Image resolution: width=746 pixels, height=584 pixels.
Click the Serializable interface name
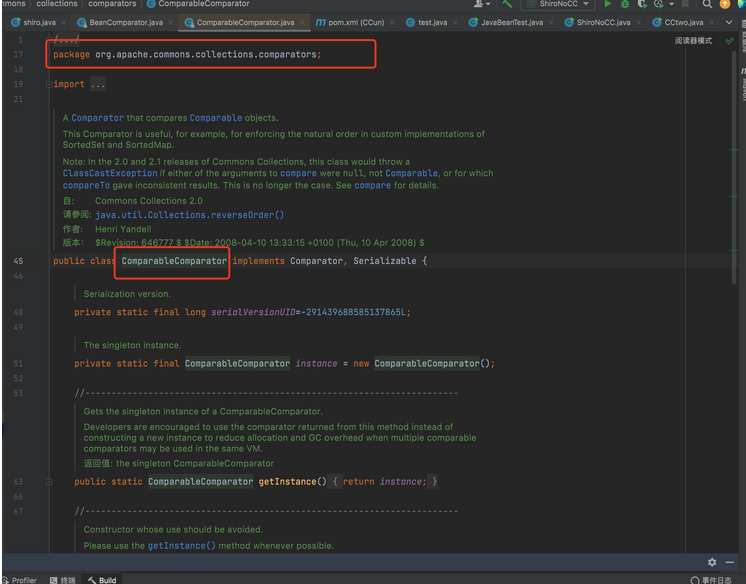384,261
